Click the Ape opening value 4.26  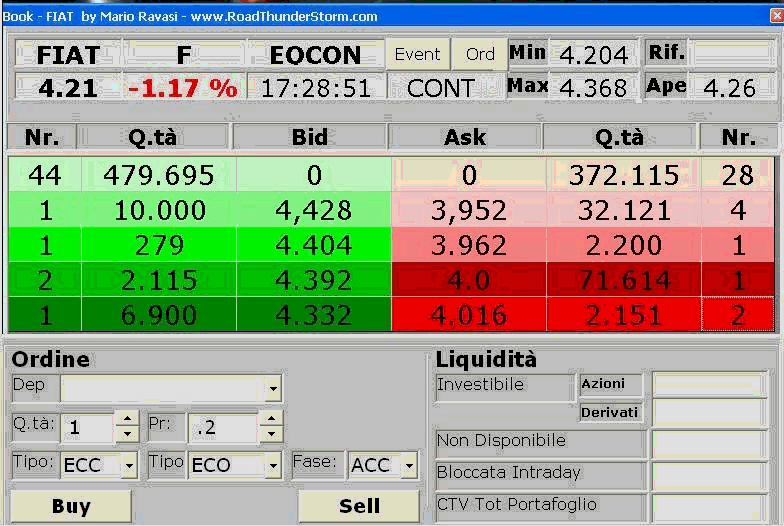coord(730,88)
